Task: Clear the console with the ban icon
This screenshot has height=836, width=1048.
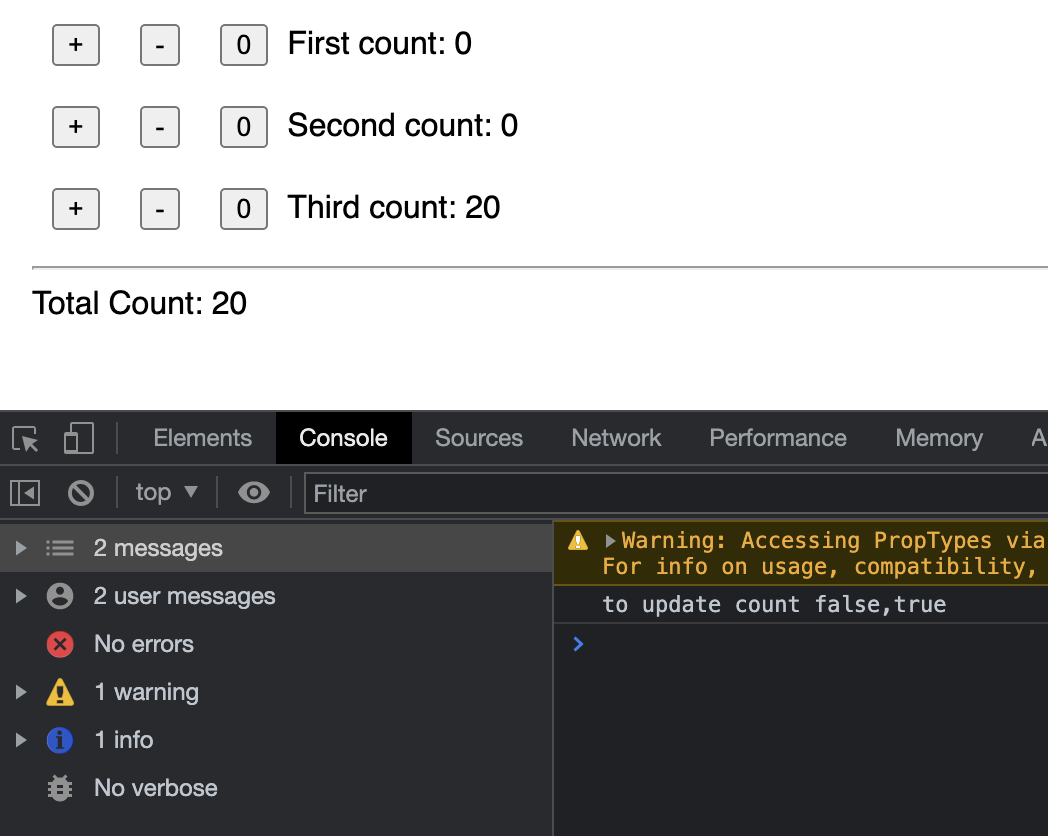Action: [x=81, y=492]
